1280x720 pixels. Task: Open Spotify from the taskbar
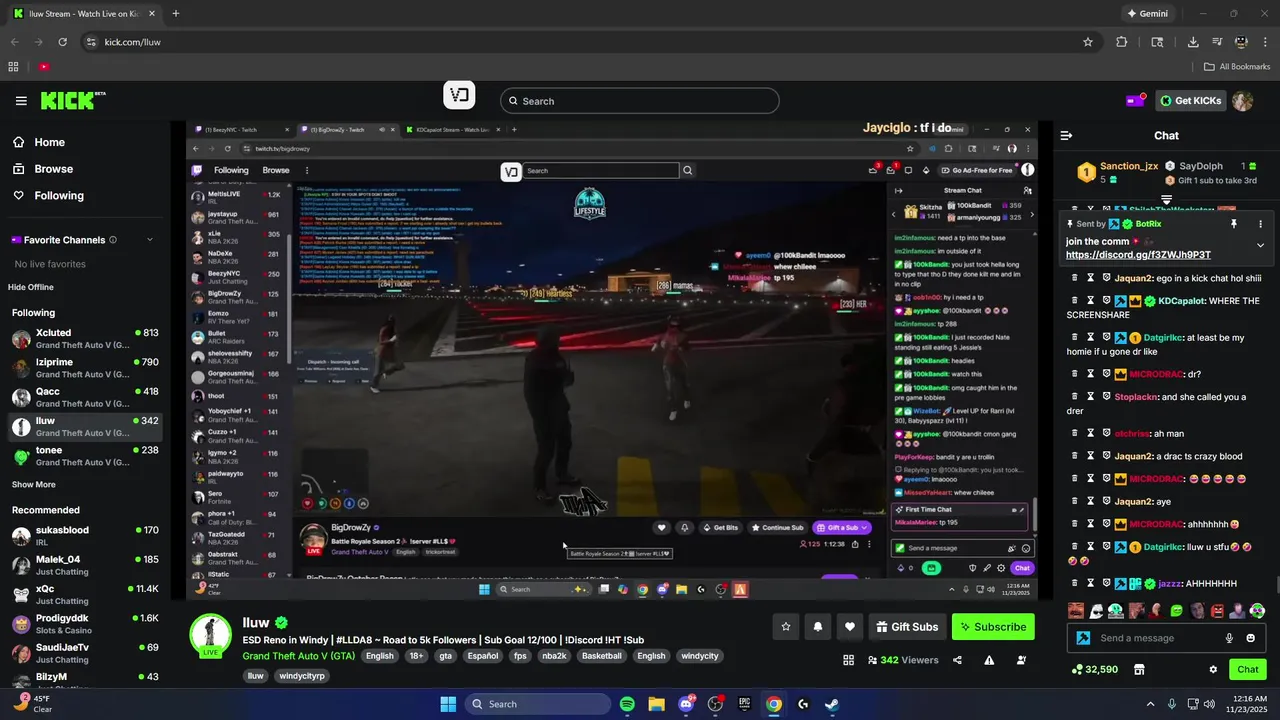point(627,704)
